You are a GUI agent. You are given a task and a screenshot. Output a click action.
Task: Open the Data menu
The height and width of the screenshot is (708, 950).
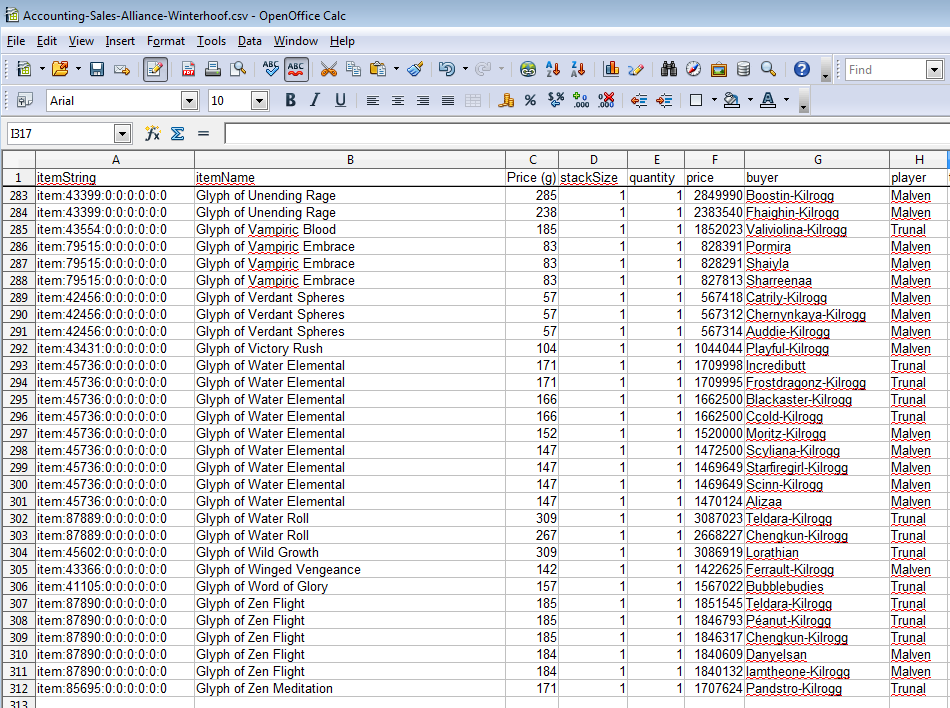(x=250, y=41)
